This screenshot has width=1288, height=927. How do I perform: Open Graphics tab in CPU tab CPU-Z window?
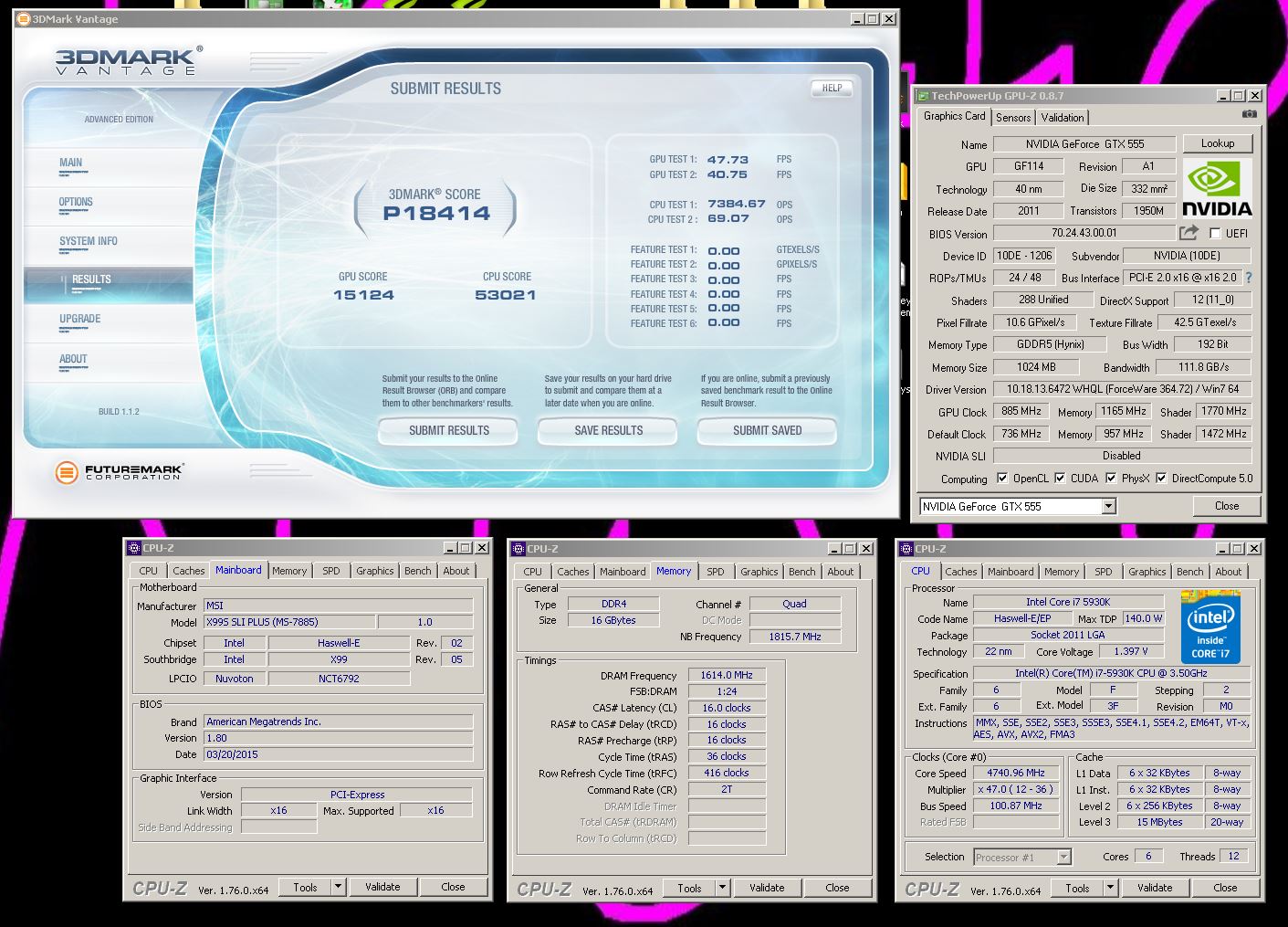pyautogui.click(x=1147, y=571)
